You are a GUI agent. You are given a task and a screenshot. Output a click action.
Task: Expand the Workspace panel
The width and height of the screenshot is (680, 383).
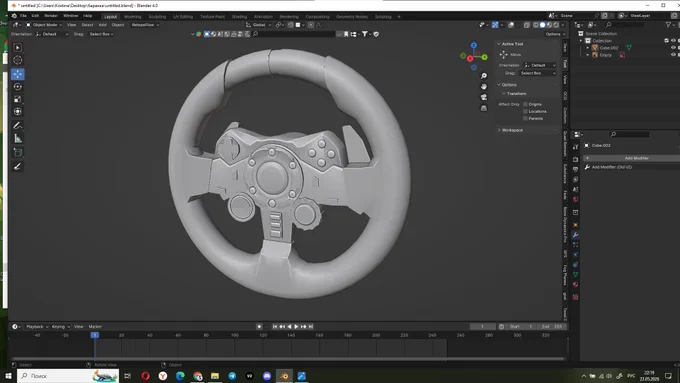pos(499,130)
